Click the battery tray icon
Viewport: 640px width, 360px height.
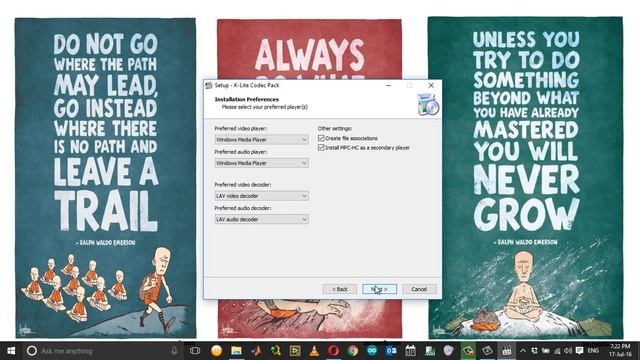(546, 351)
